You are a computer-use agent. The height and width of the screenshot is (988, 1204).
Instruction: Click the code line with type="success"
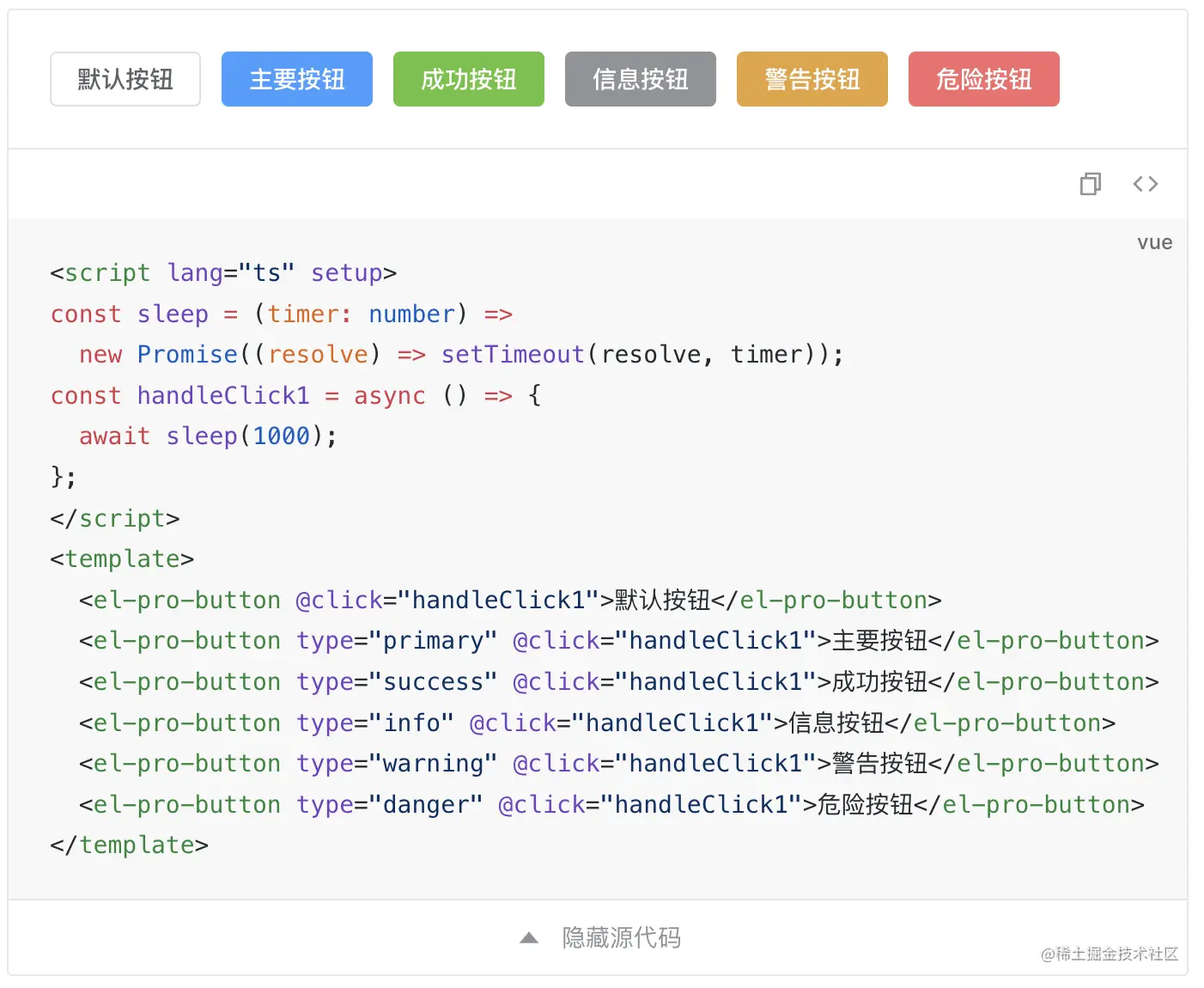coord(619,681)
